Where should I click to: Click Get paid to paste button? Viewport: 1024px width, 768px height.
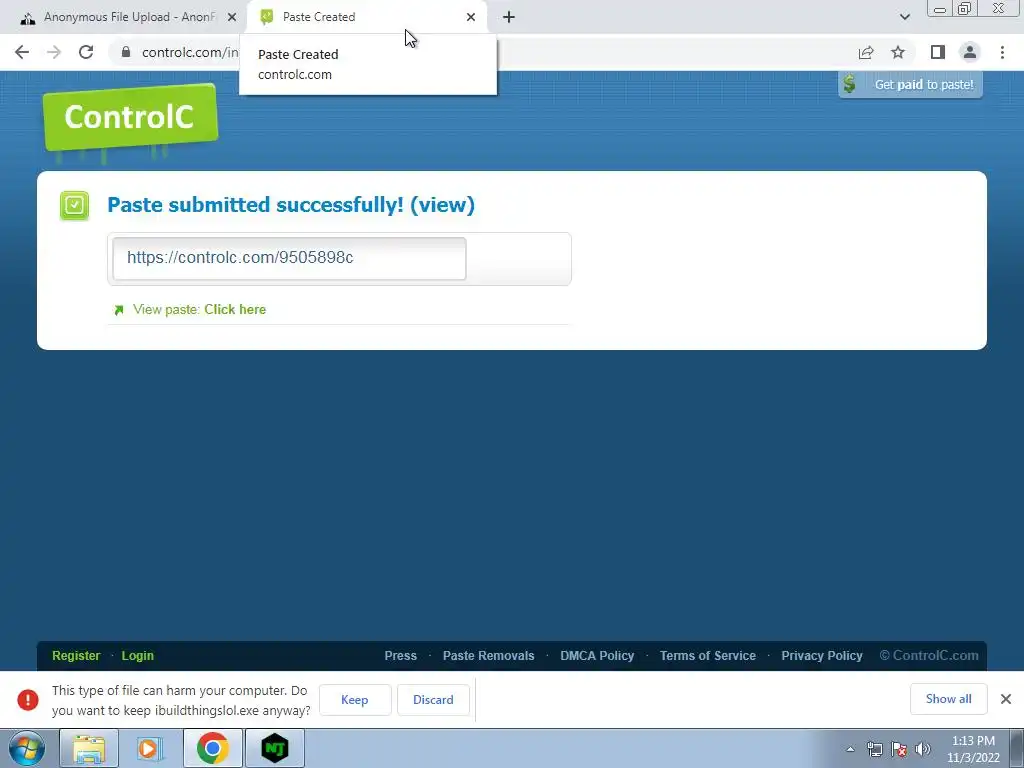click(x=910, y=84)
